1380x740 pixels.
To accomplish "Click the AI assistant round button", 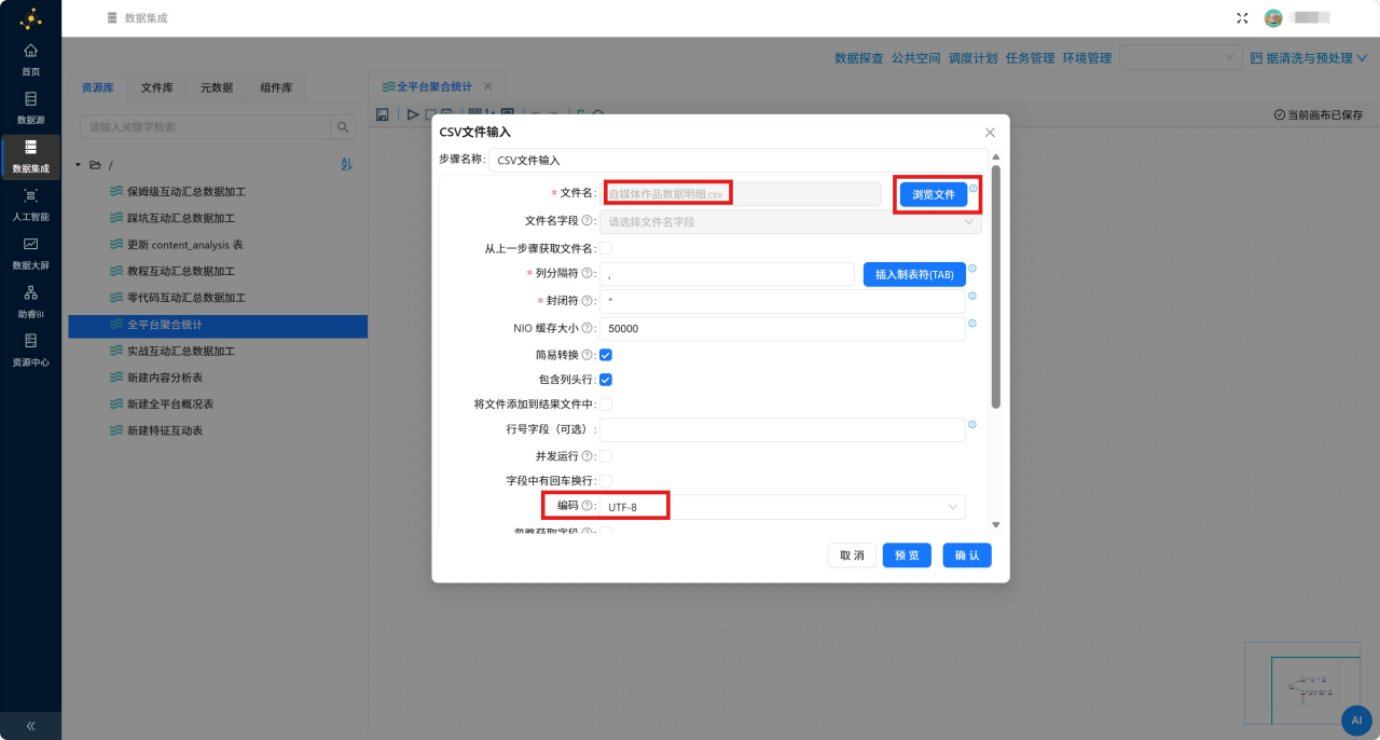I will 1356,720.
